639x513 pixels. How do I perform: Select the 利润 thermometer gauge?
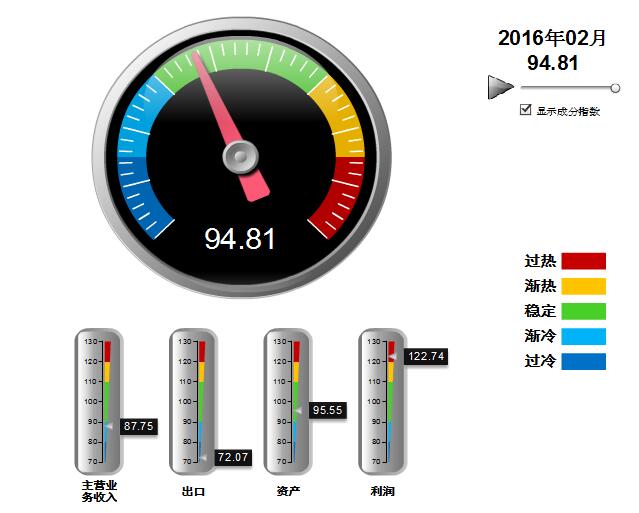point(382,401)
